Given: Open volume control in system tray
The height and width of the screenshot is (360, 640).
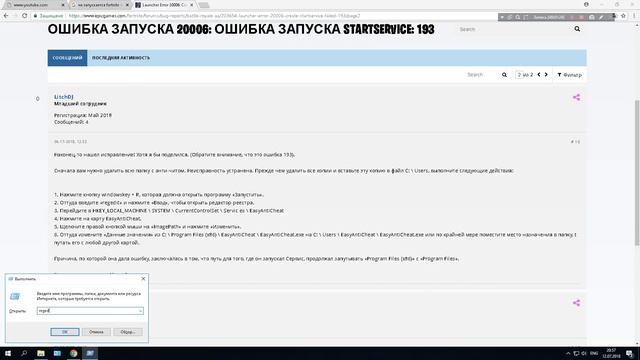Looking at the screenshot, I should tap(584, 353).
